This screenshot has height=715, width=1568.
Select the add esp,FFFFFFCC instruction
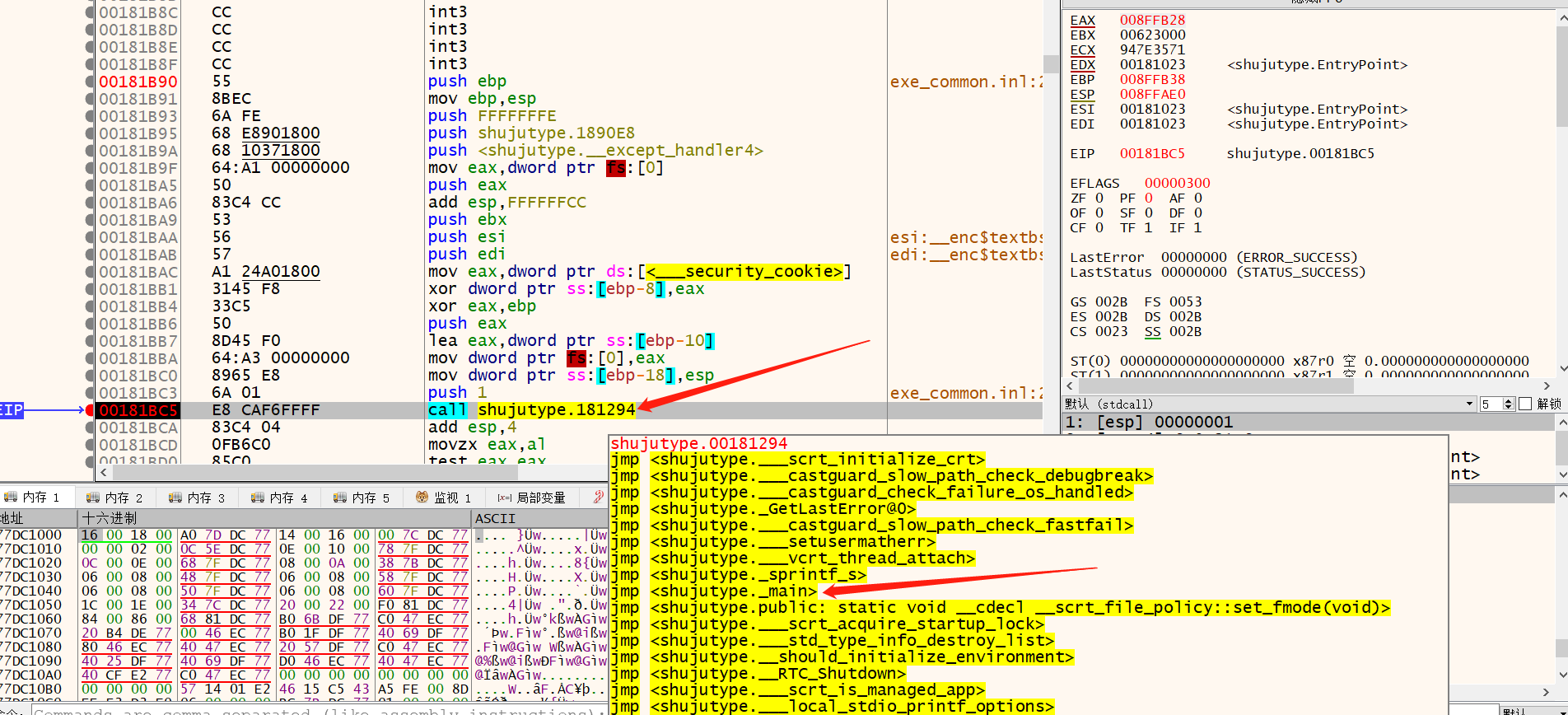[507, 203]
